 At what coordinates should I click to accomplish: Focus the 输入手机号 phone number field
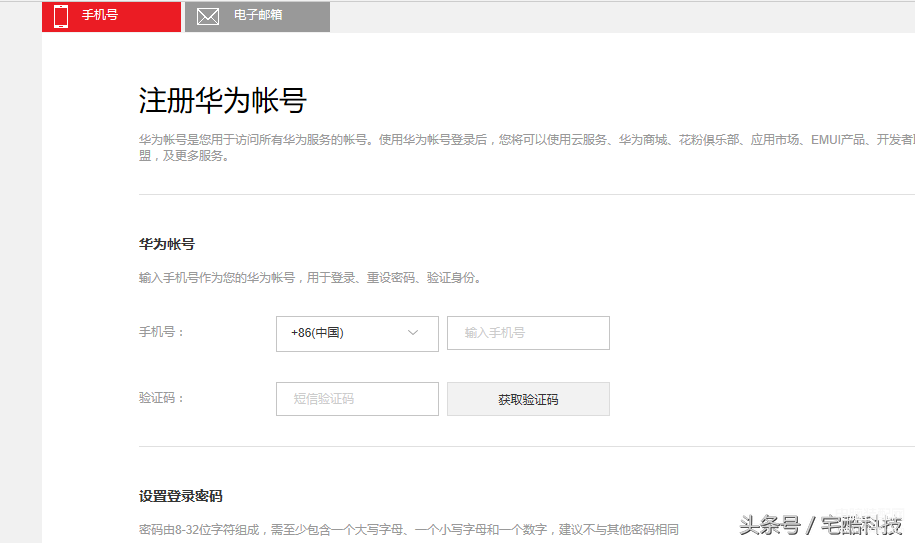click(528, 333)
